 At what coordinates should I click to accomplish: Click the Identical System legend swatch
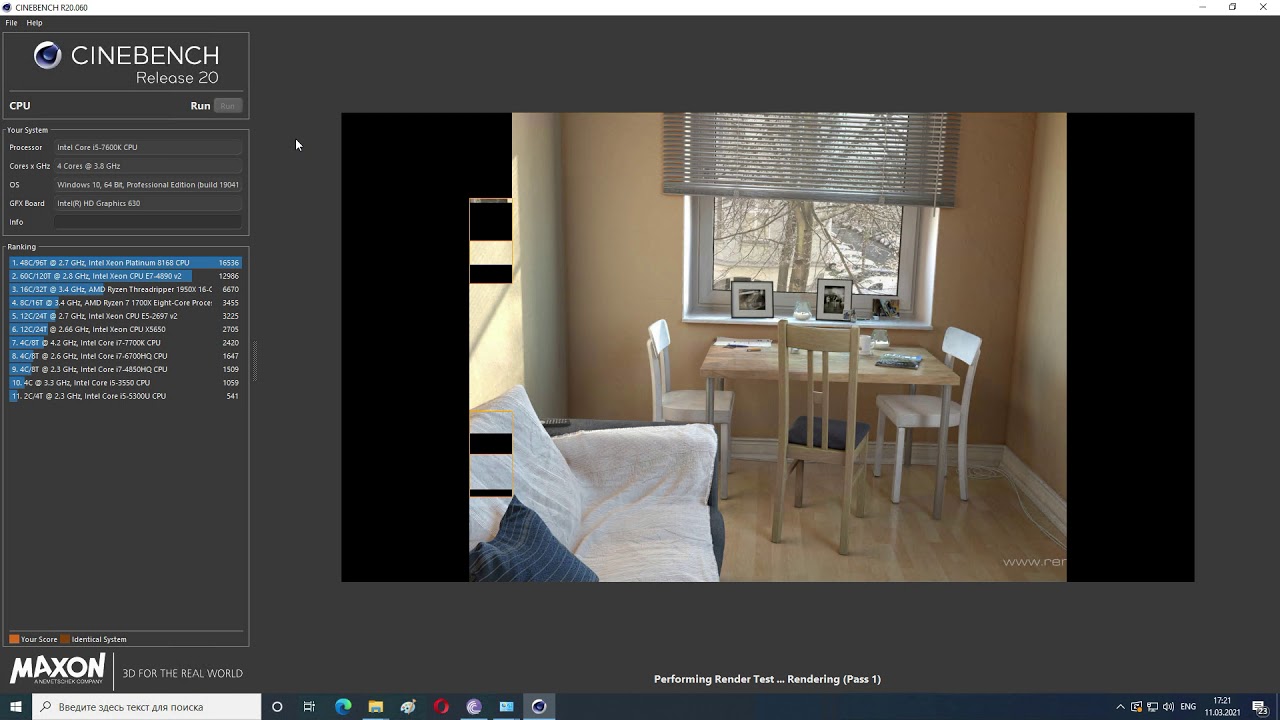click(65, 639)
